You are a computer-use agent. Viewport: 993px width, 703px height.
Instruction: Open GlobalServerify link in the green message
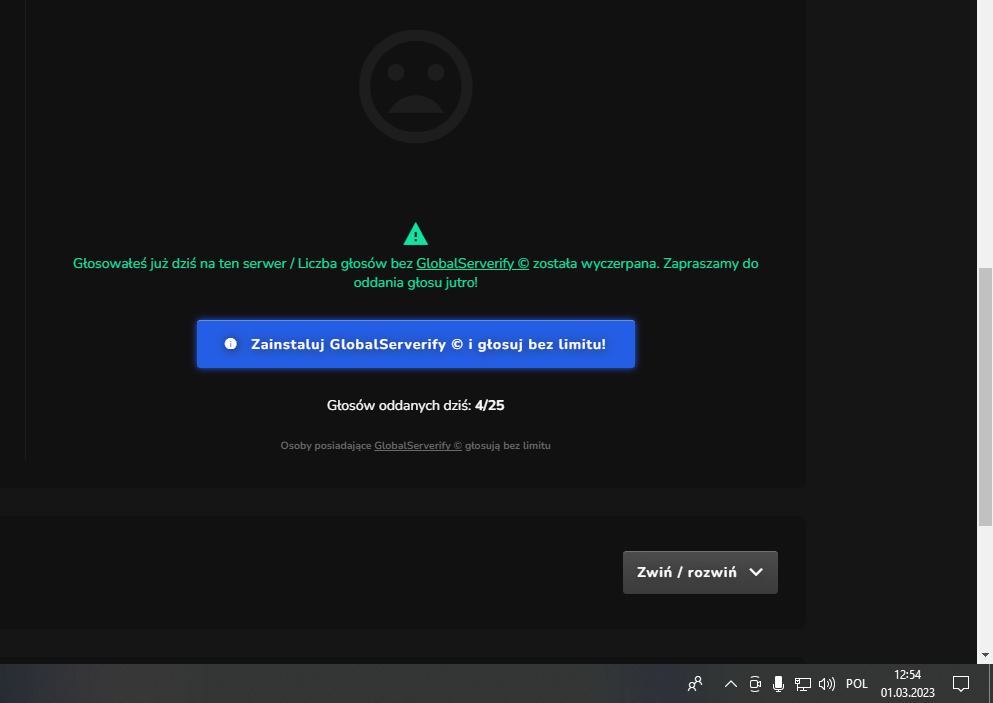(x=472, y=263)
